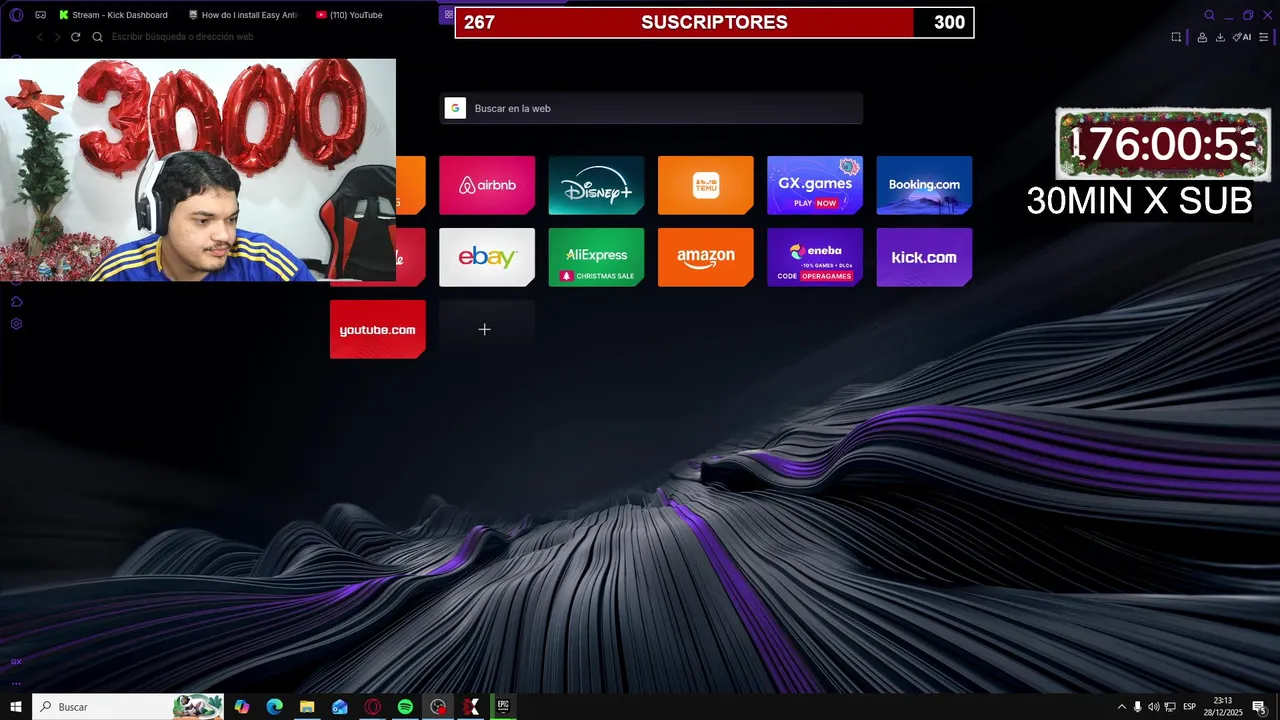Open the kick.com speed dial tile

point(924,257)
